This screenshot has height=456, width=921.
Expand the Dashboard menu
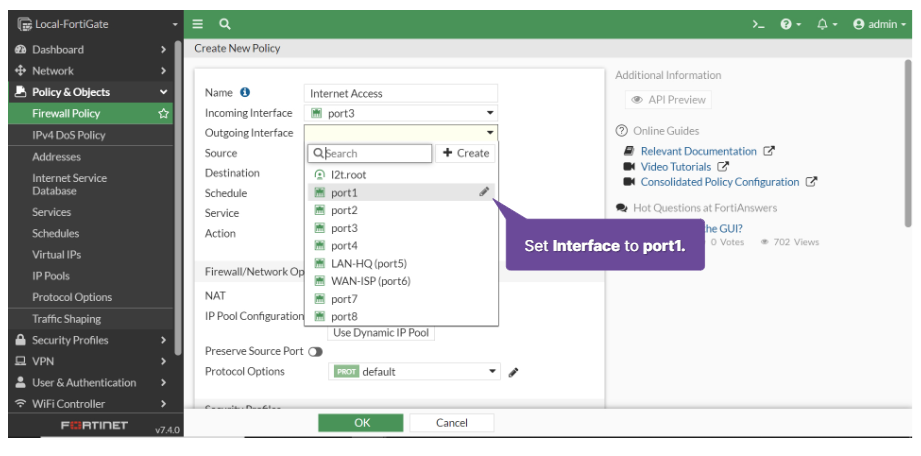91,49
